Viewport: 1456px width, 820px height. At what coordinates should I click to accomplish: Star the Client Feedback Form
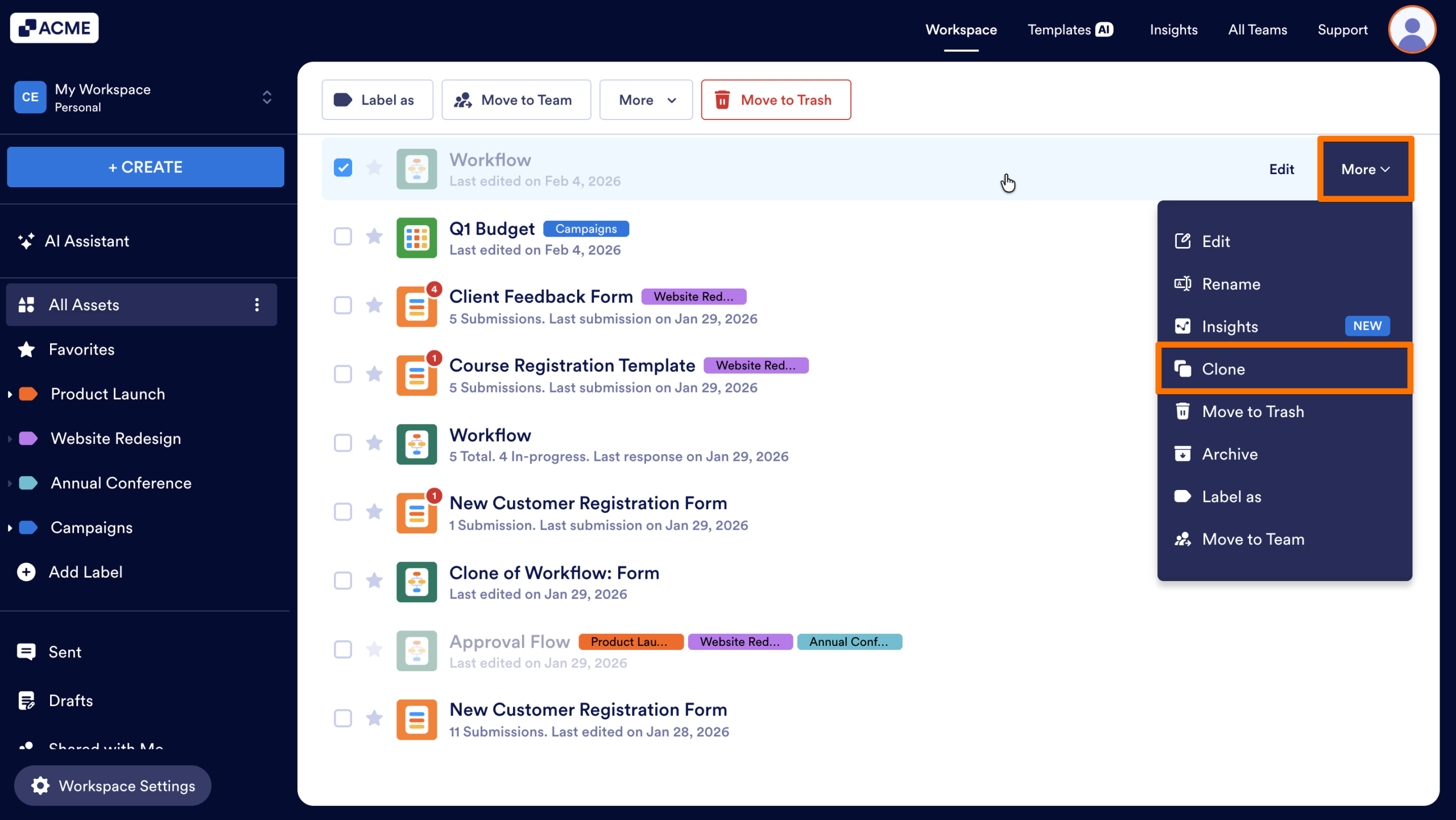click(374, 305)
